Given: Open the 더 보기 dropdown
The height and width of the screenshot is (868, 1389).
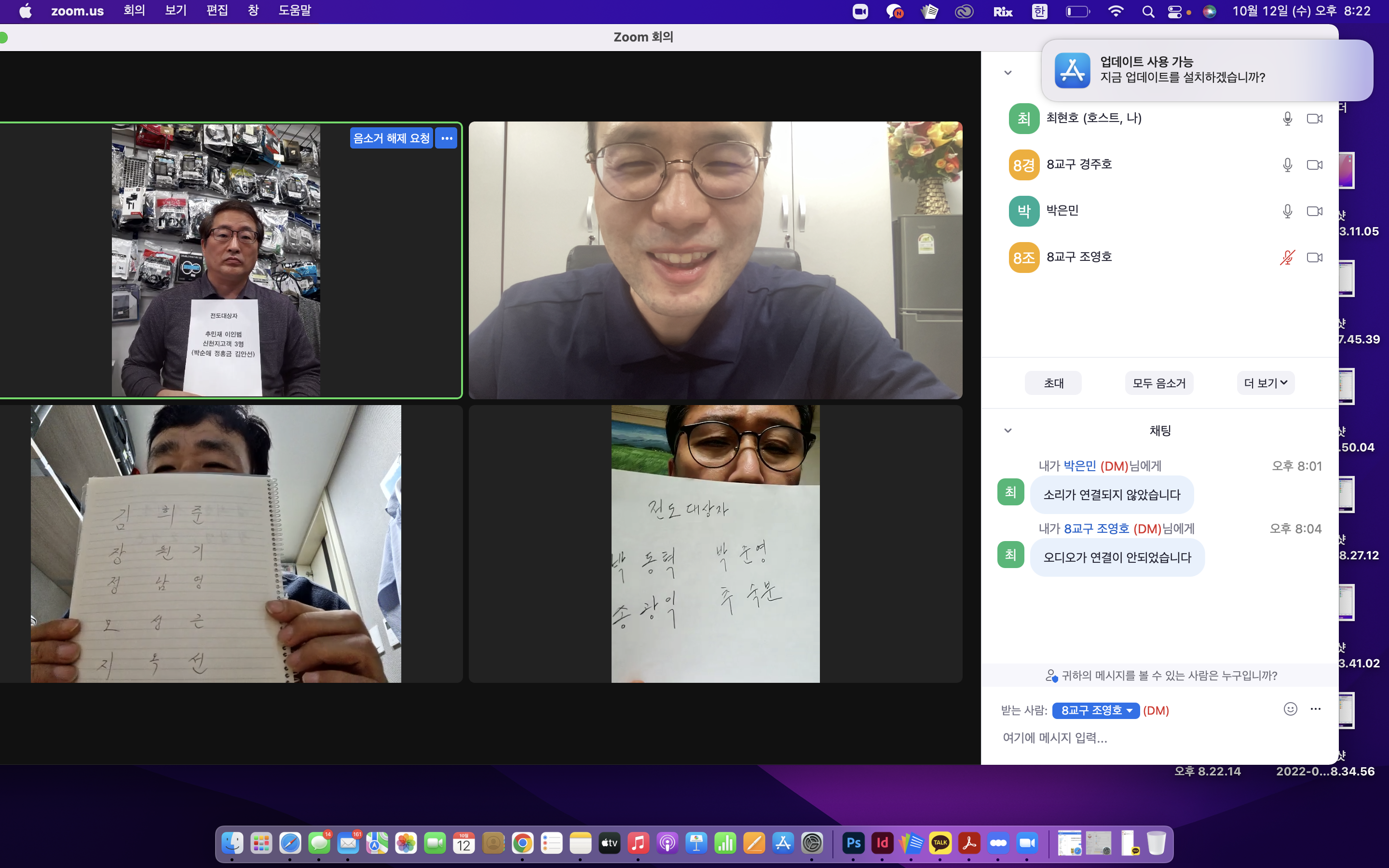Looking at the screenshot, I should [1265, 383].
